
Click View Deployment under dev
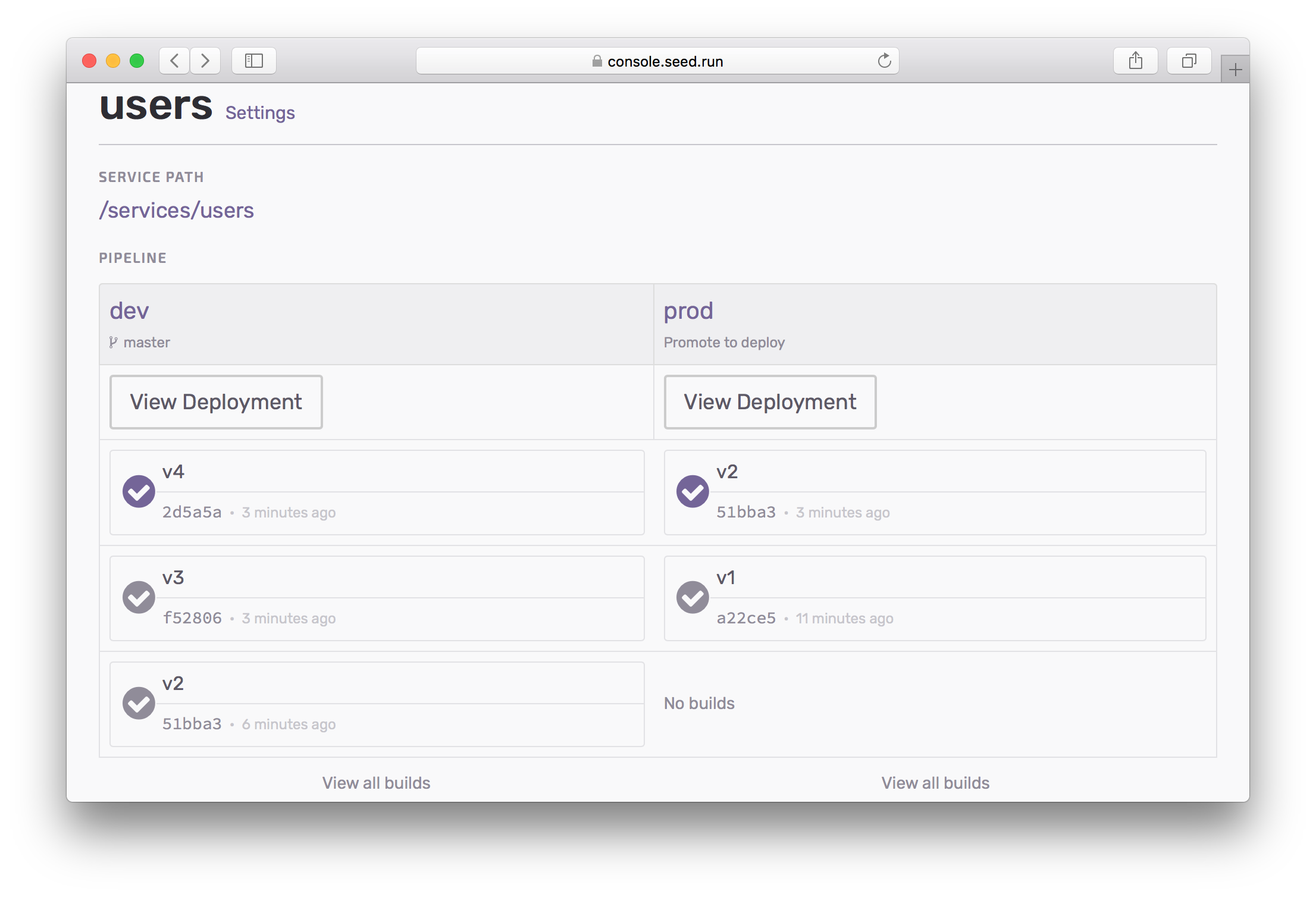coord(216,402)
